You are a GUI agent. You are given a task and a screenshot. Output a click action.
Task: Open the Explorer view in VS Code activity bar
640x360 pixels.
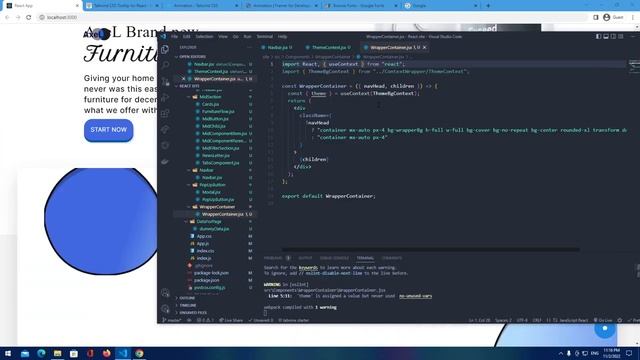click(x=165, y=49)
